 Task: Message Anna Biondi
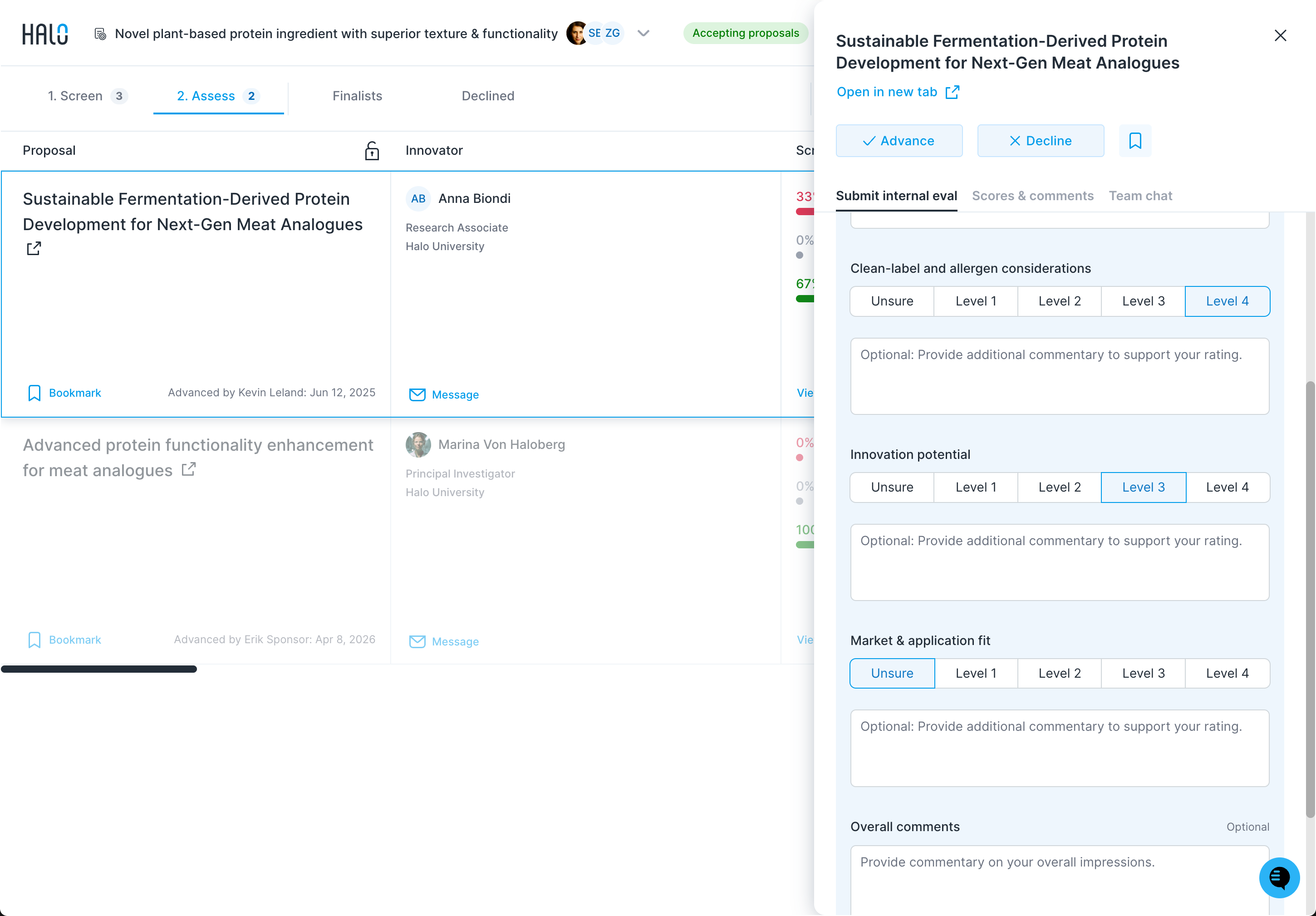click(x=444, y=394)
